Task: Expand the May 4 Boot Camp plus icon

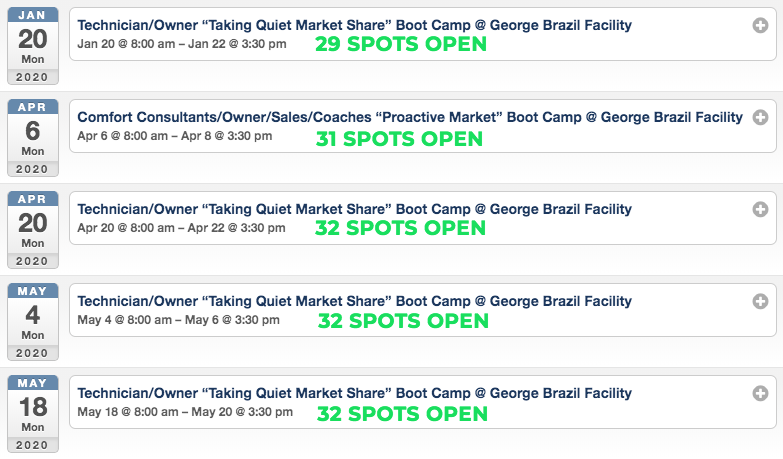Action: click(760, 301)
